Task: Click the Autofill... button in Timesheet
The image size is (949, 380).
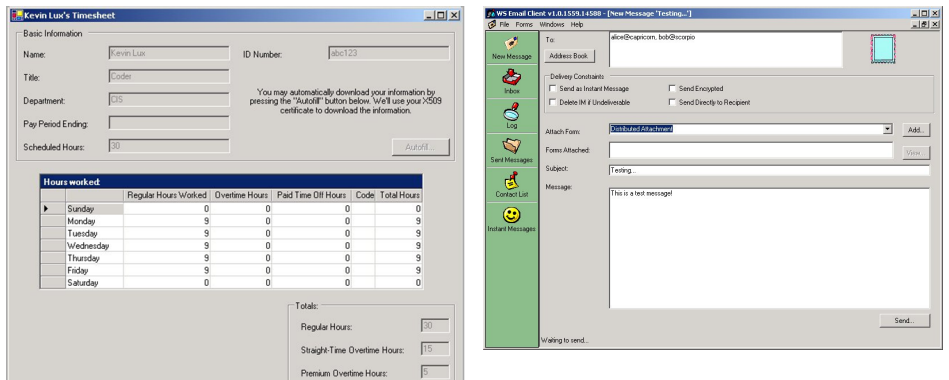Action: pyautogui.click(x=421, y=147)
